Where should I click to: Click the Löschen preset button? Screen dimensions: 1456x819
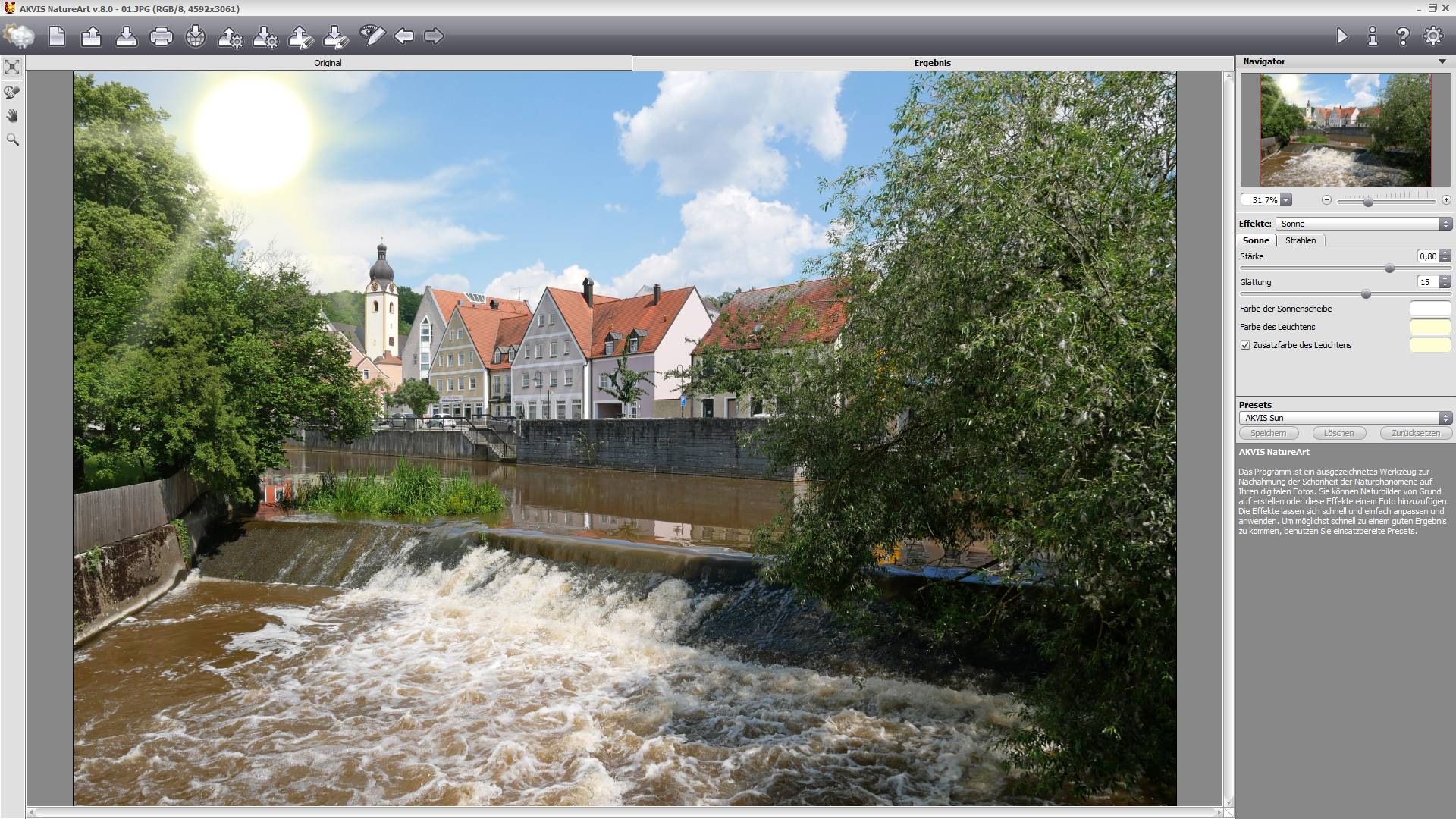[1338, 433]
